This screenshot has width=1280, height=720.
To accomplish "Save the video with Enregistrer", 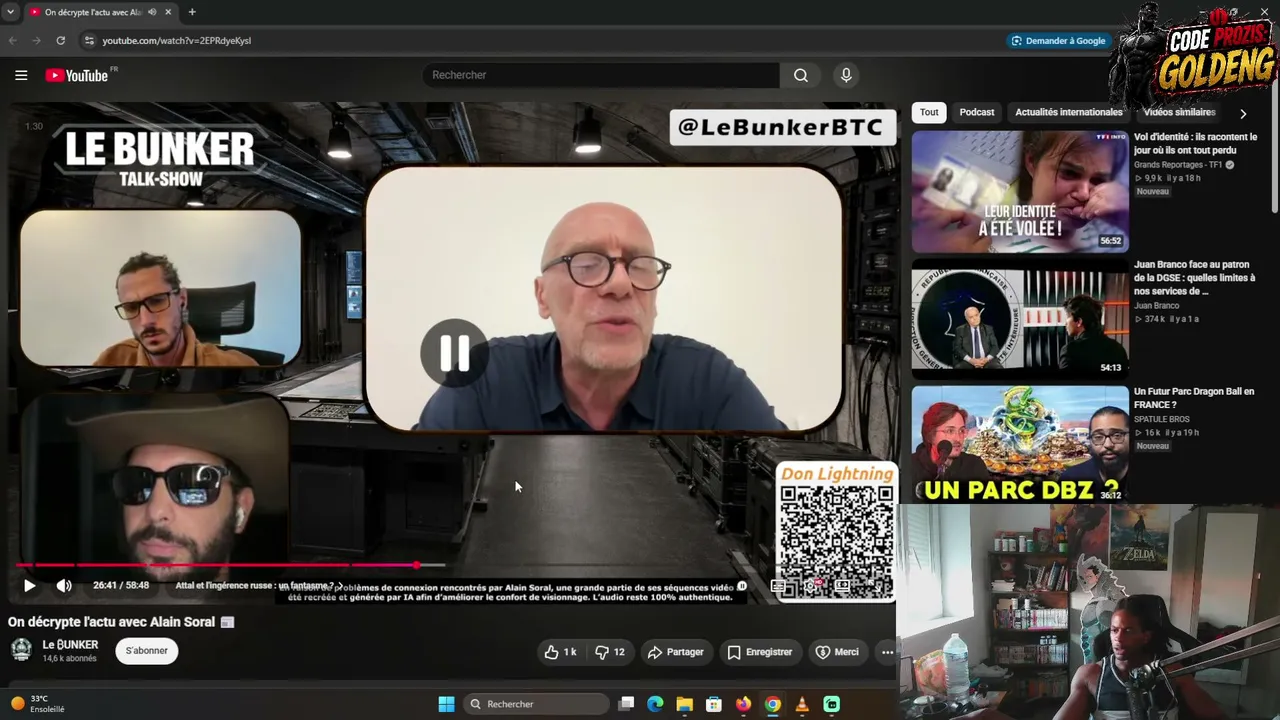I will click(x=759, y=652).
